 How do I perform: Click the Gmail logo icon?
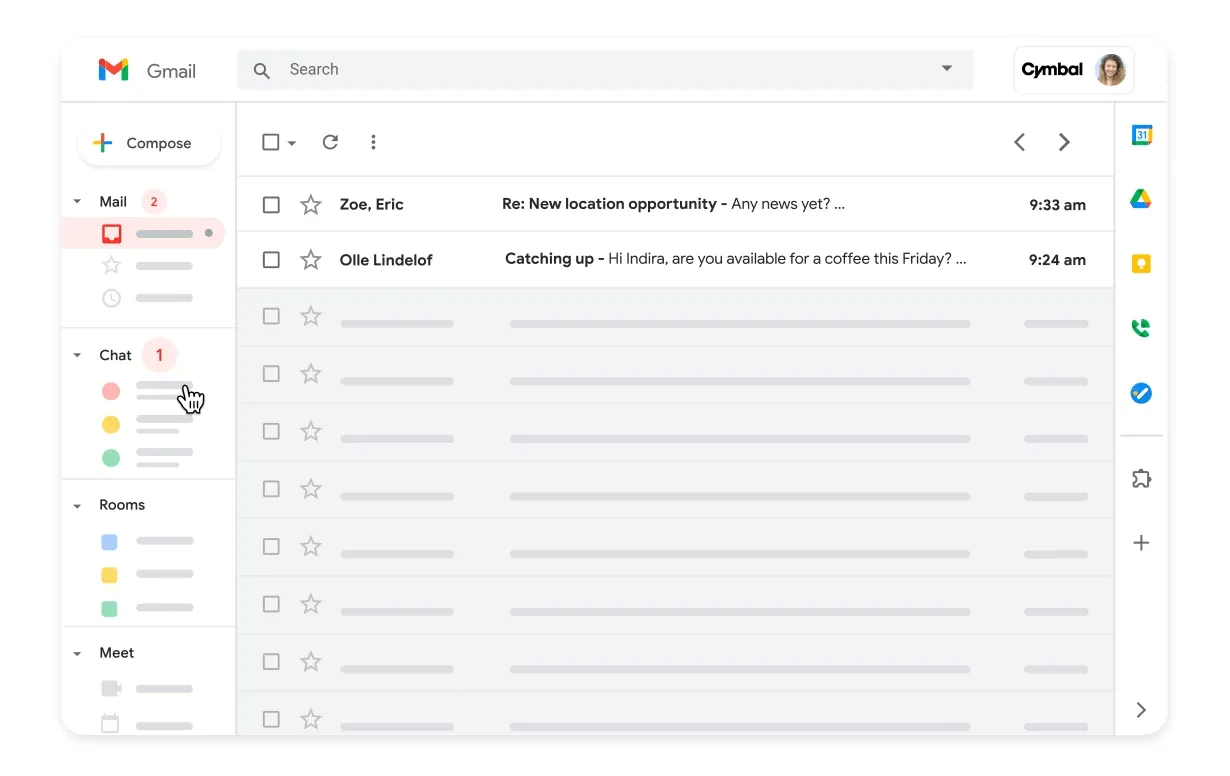click(113, 70)
